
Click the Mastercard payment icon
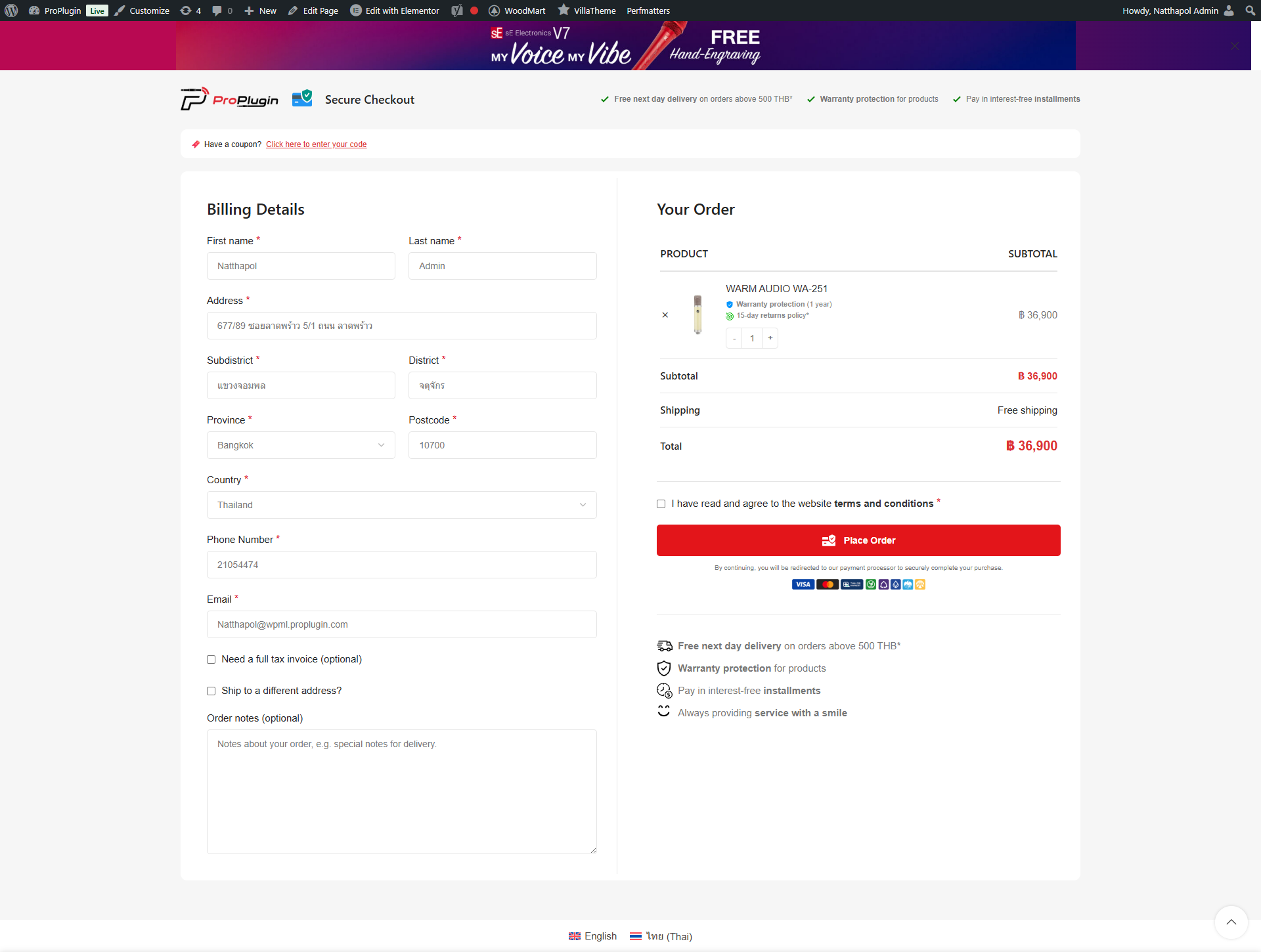click(828, 584)
